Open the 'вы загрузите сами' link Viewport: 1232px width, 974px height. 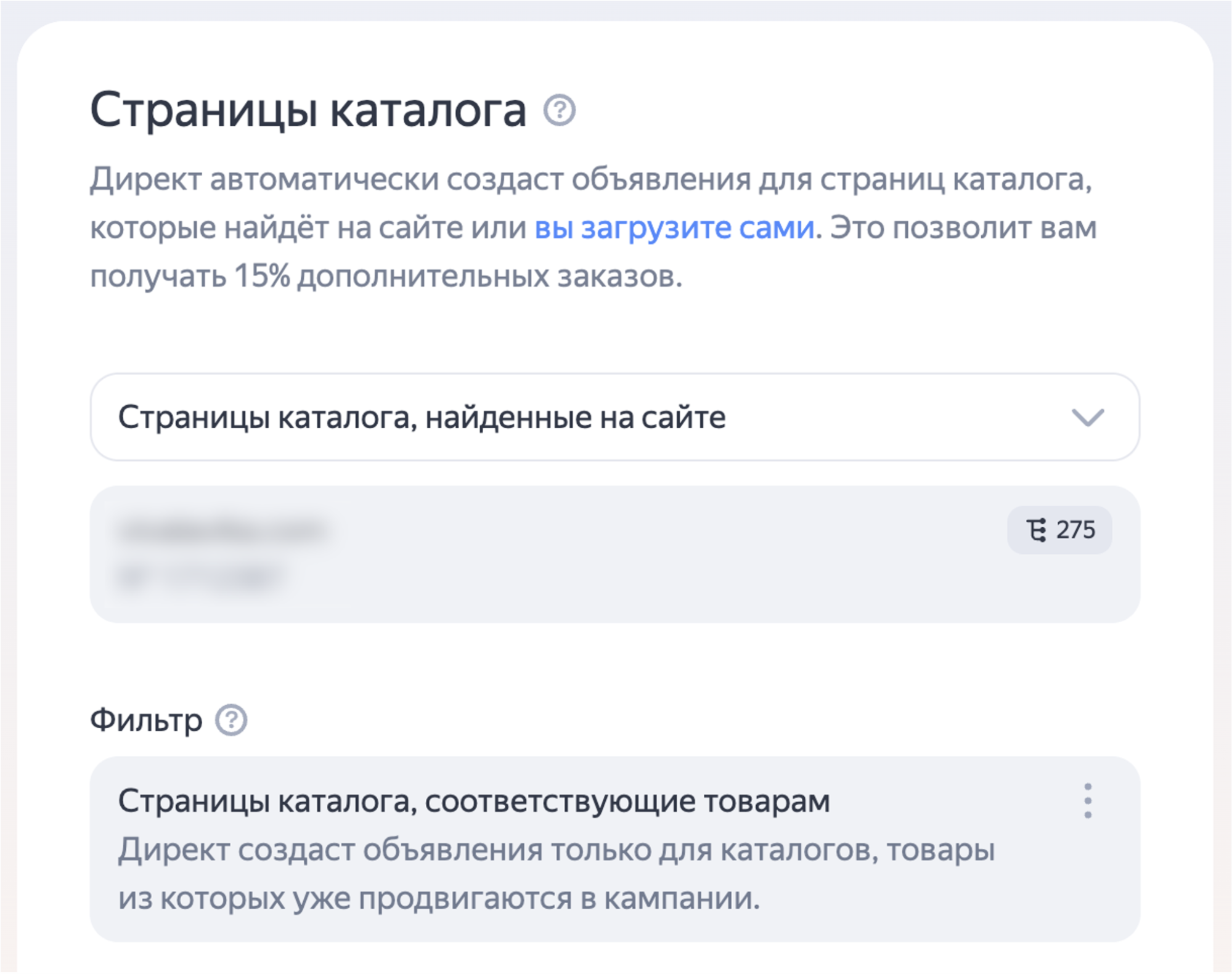click(x=674, y=228)
